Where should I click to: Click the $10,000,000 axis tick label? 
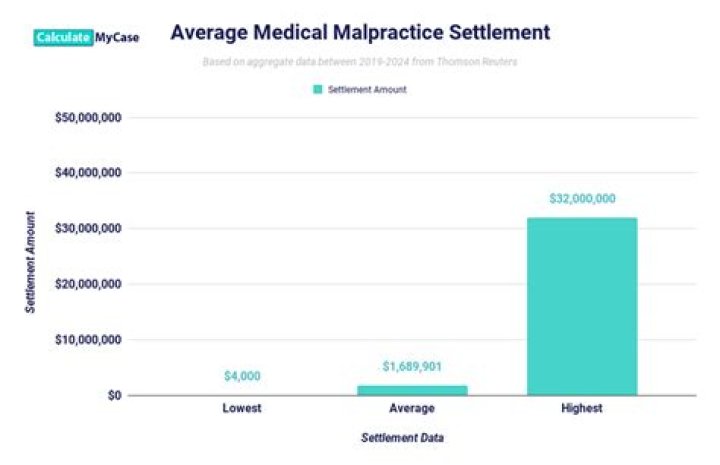point(88,340)
